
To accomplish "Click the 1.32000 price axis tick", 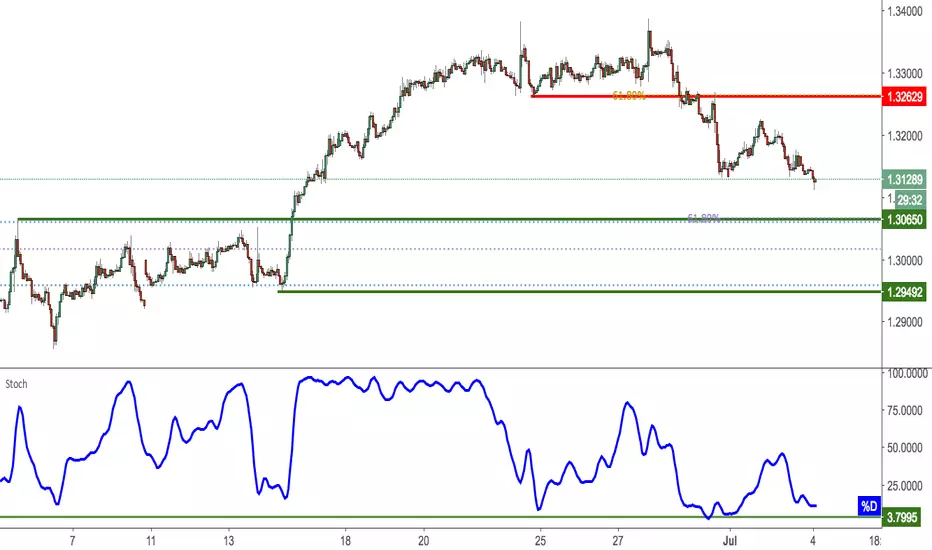I will pyautogui.click(x=905, y=136).
